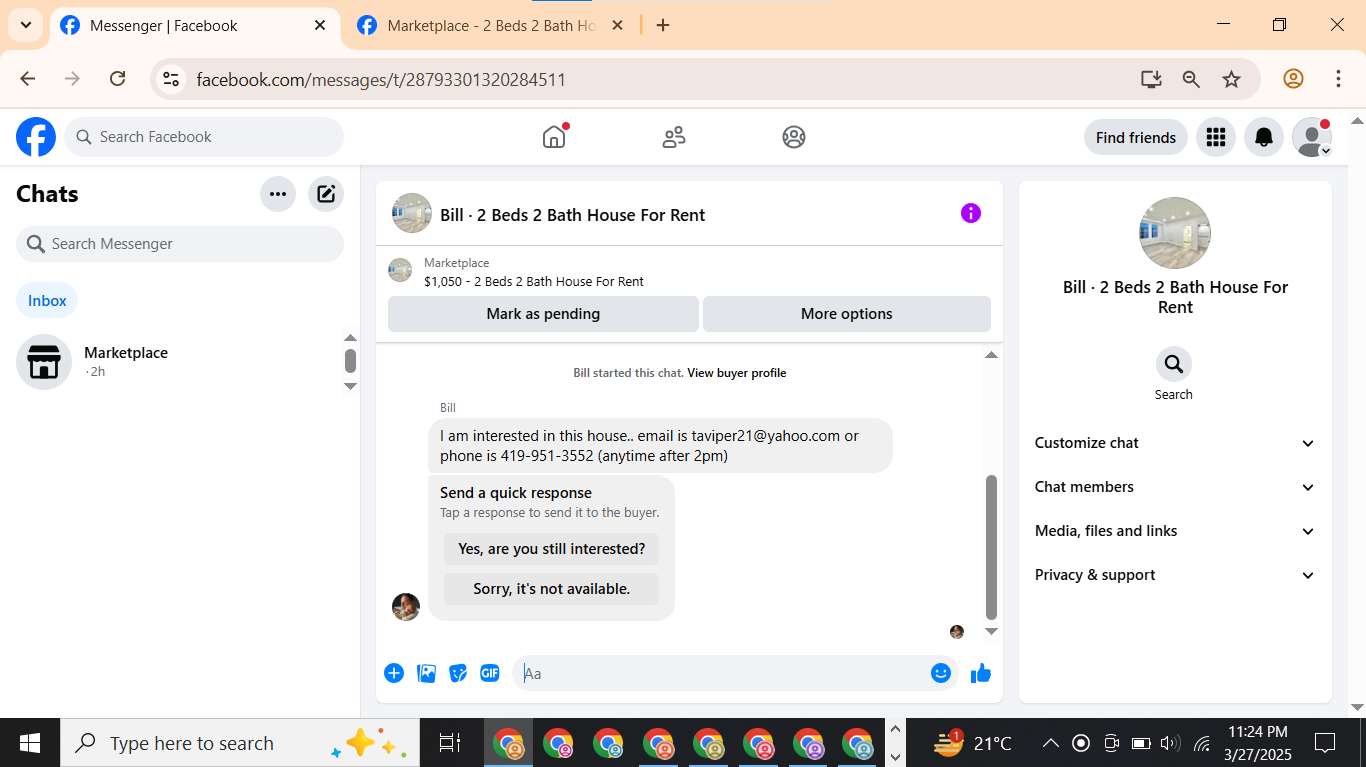Switch to Messenger | Facebook tab

(x=192, y=26)
